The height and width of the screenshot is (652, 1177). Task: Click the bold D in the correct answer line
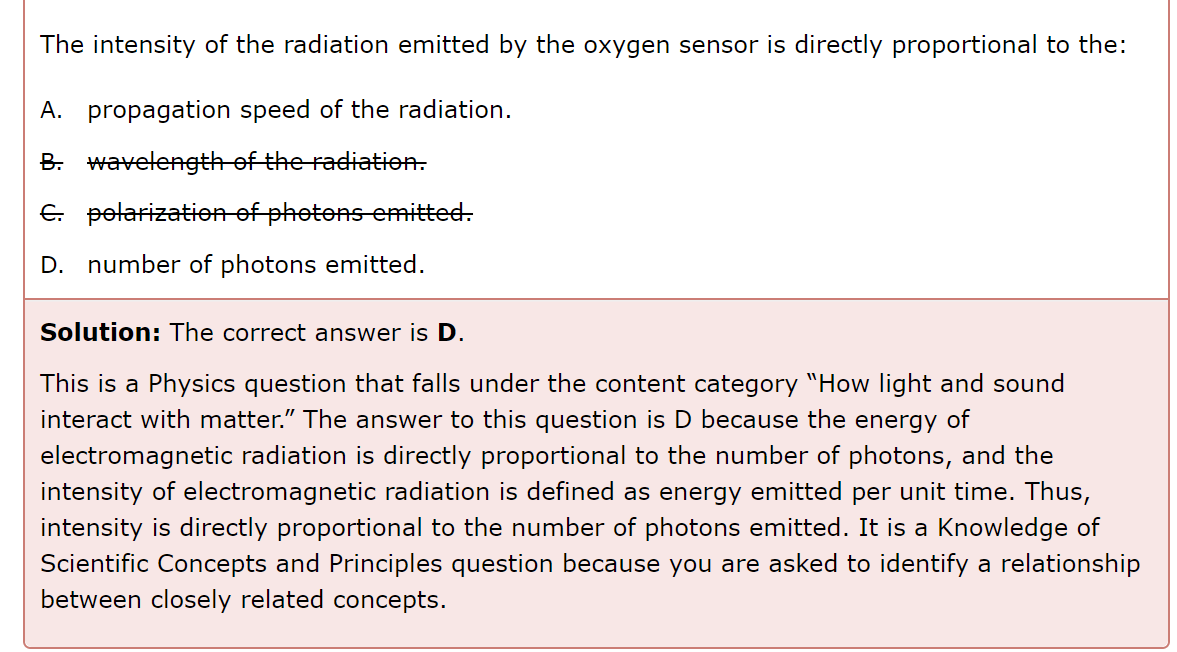(x=447, y=332)
